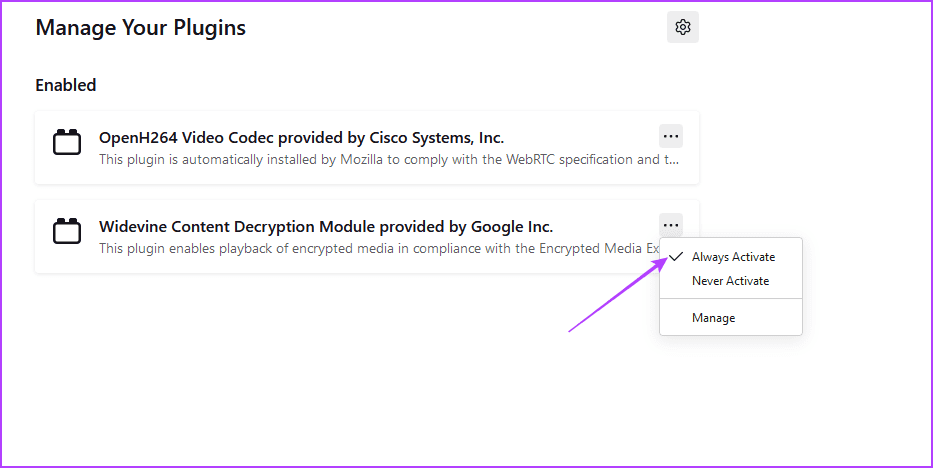Open more options for OpenH264 Video Codec
Viewport: 933px width, 468px height.
(x=671, y=136)
